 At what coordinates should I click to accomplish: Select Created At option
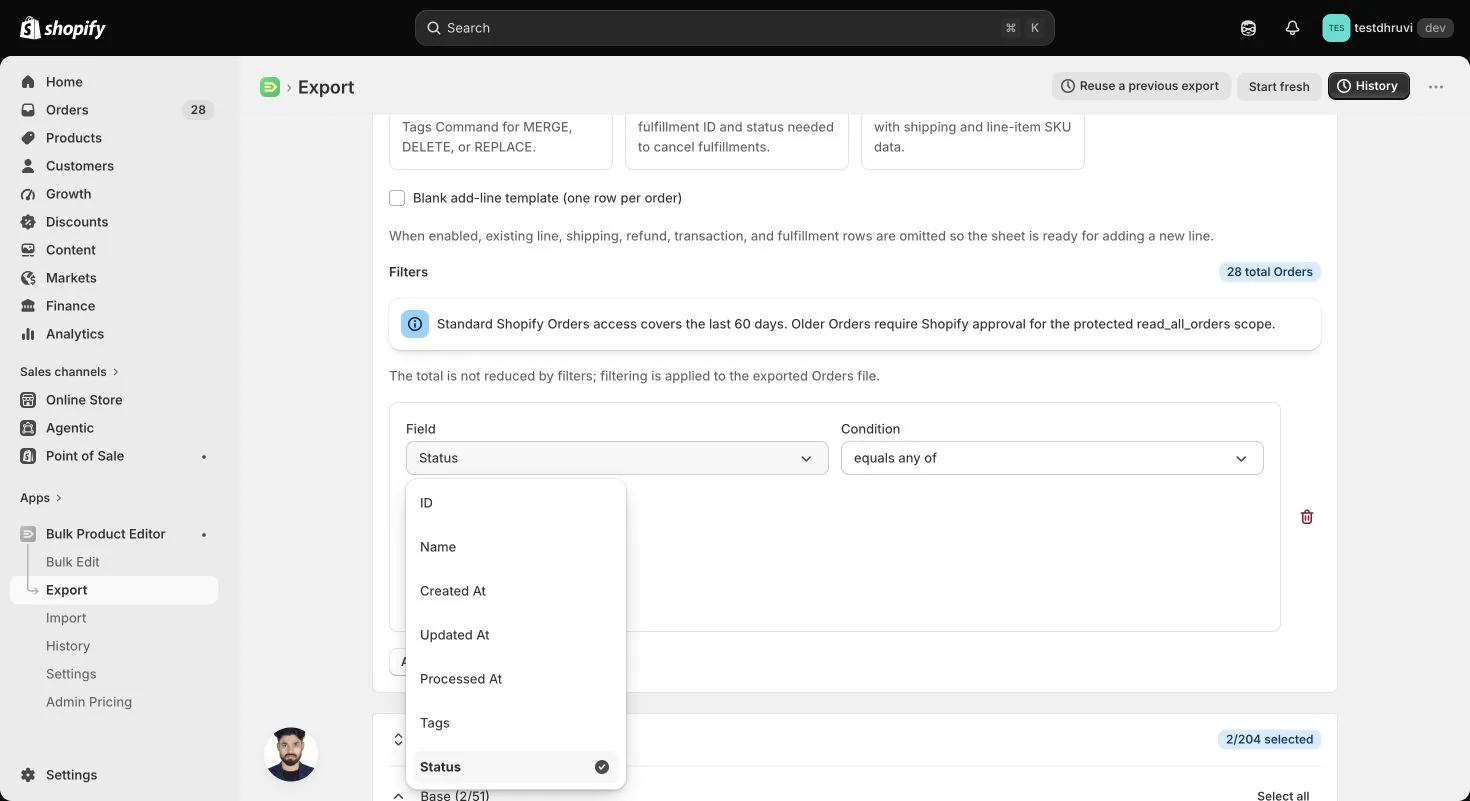pyautogui.click(x=515, y=591)
